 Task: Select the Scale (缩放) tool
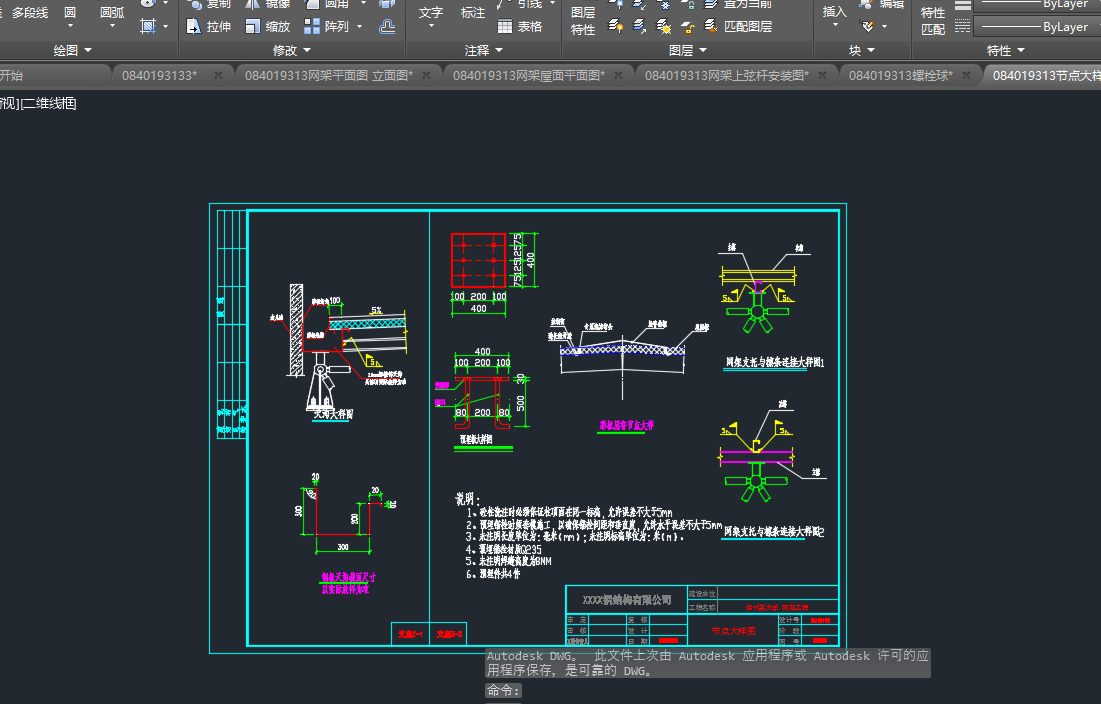(267, 27)
